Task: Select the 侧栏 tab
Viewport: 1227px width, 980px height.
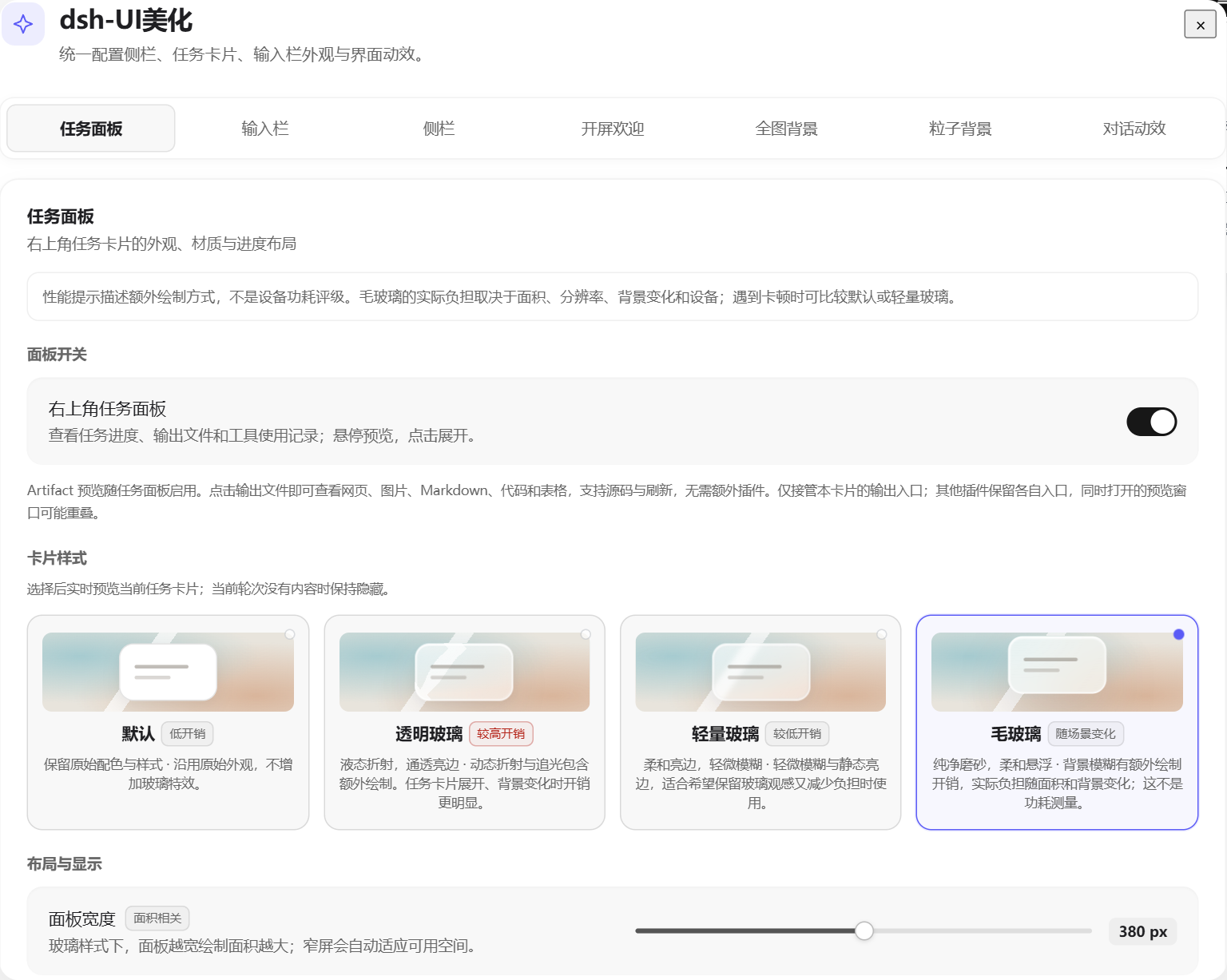Action: [x=439, y=129]
